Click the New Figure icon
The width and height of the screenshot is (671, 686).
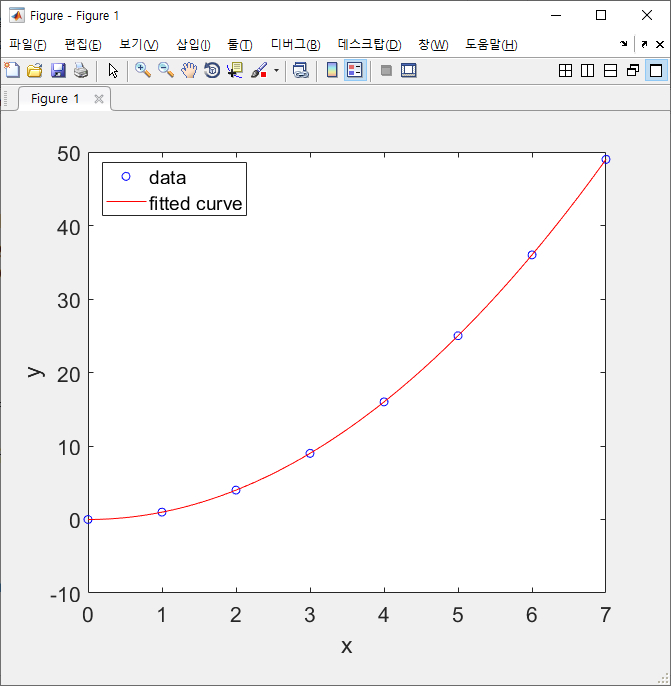point(12,70)
